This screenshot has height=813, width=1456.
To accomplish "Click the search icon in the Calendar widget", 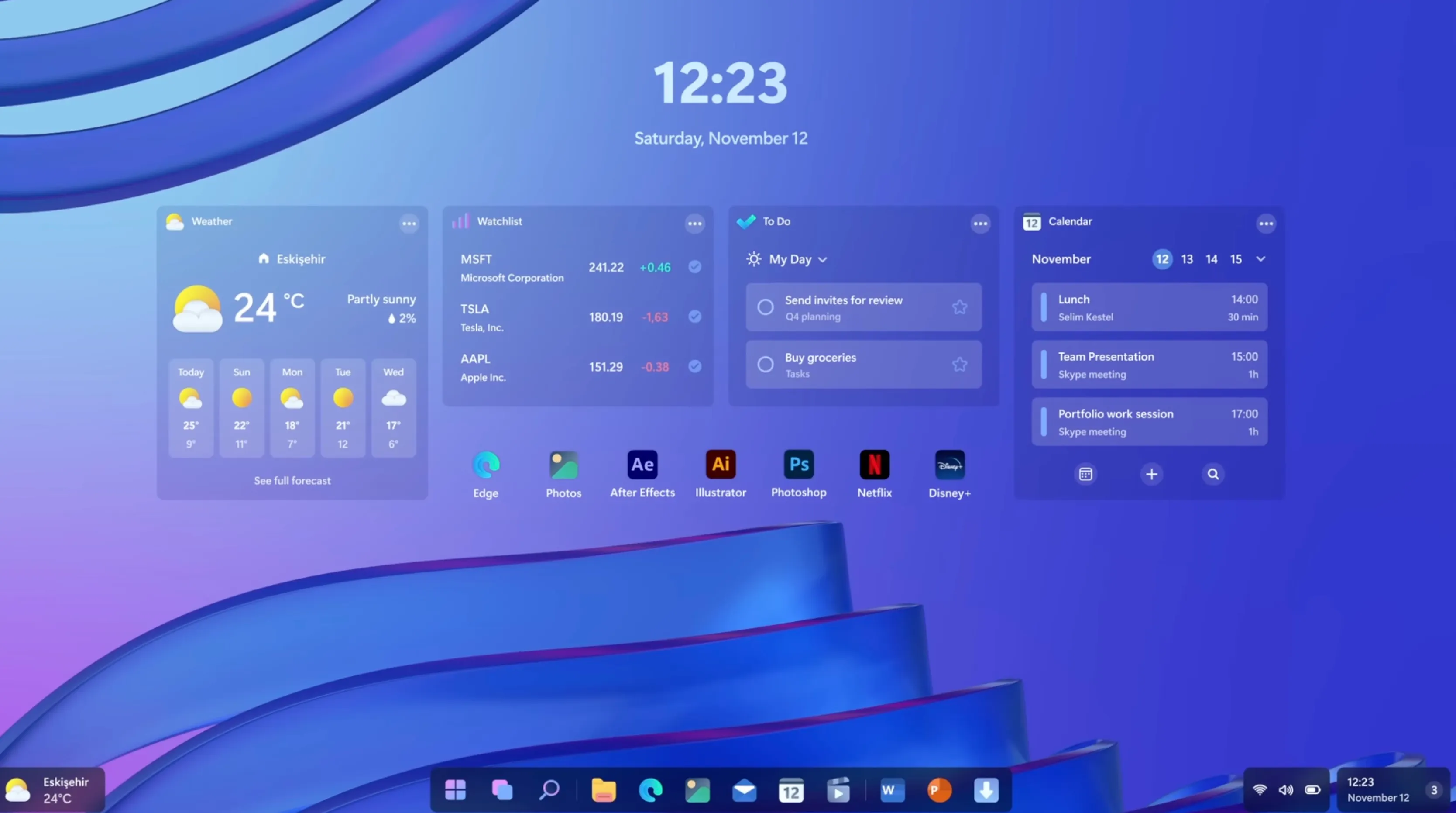I will [x=1213, y=474].
